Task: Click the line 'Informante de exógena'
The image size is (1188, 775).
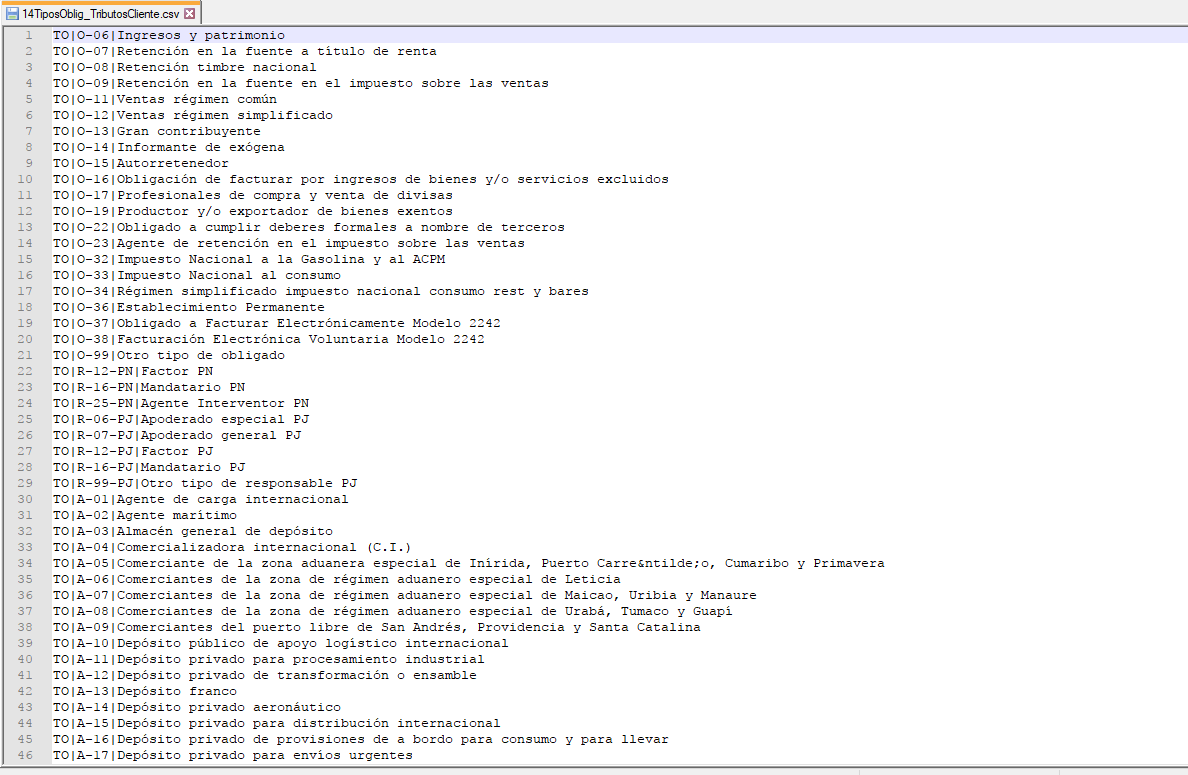Action: coord(169,147)
